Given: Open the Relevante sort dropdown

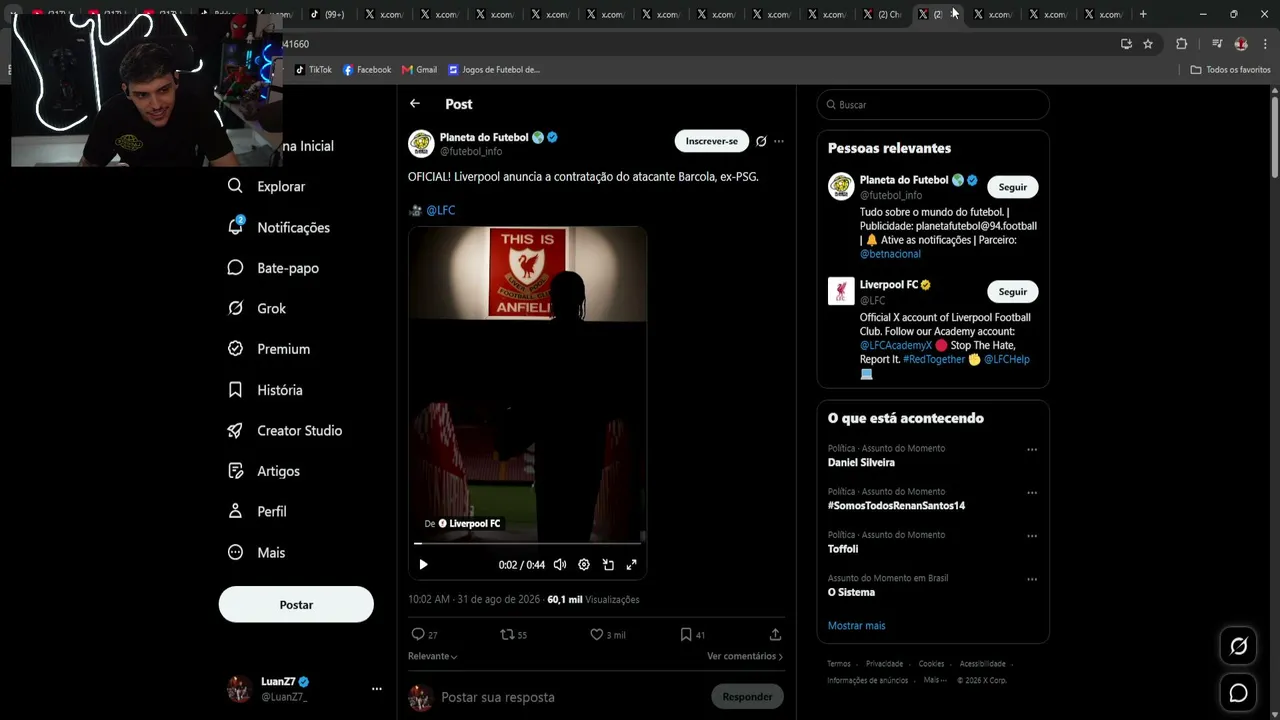Looking at the screenshot, I should pos(433,656).
